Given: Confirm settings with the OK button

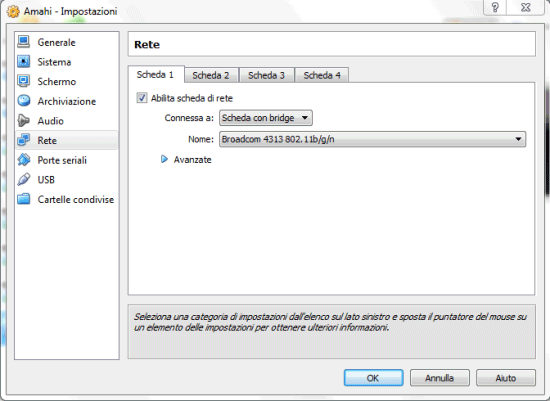Looking at the screenshot, I should [373, 378].
